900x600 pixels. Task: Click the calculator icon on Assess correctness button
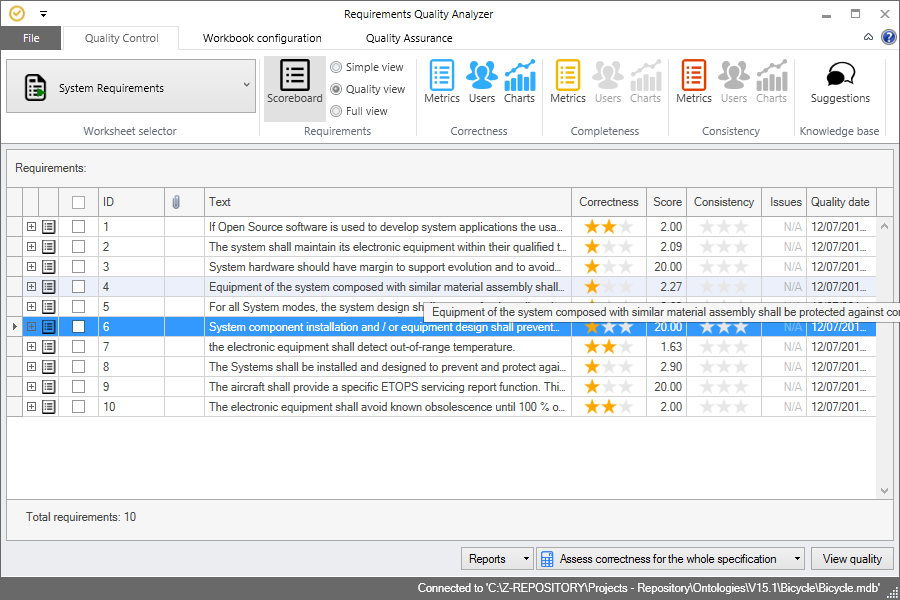(547, 559)
